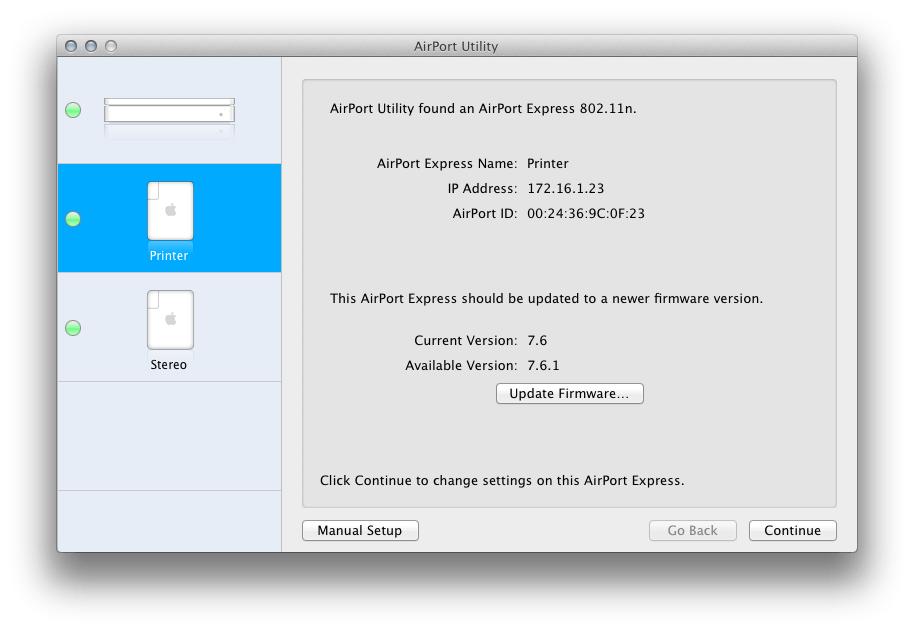Click the Stereo device's green status indicator
Screen dimensions: 914x631
(72, 328)
